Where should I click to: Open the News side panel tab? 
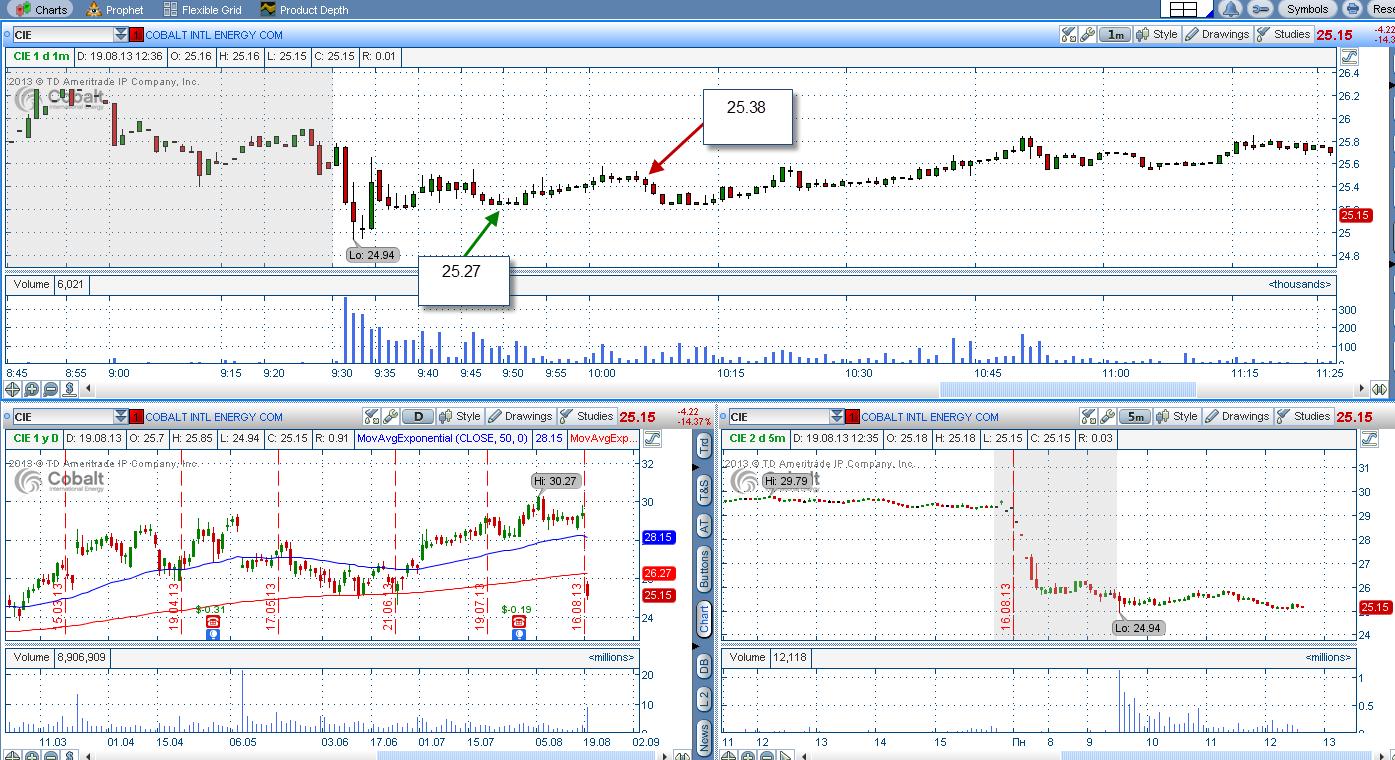click(x=705, y=739)
